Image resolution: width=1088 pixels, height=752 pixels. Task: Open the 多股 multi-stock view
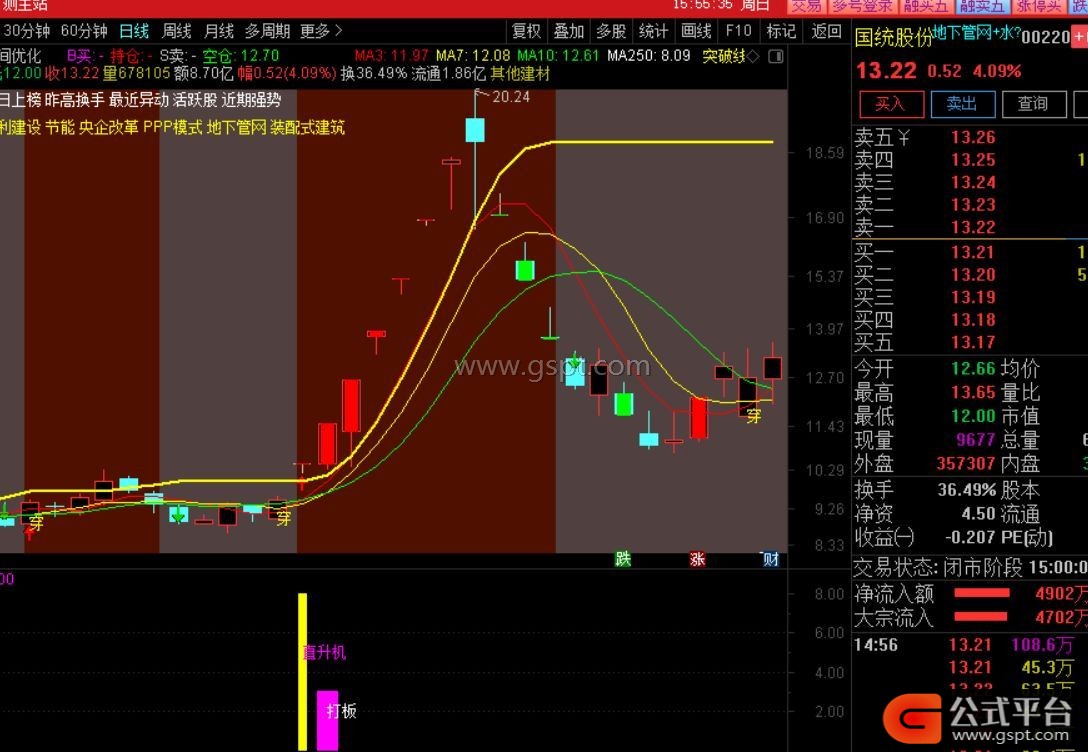611,31
